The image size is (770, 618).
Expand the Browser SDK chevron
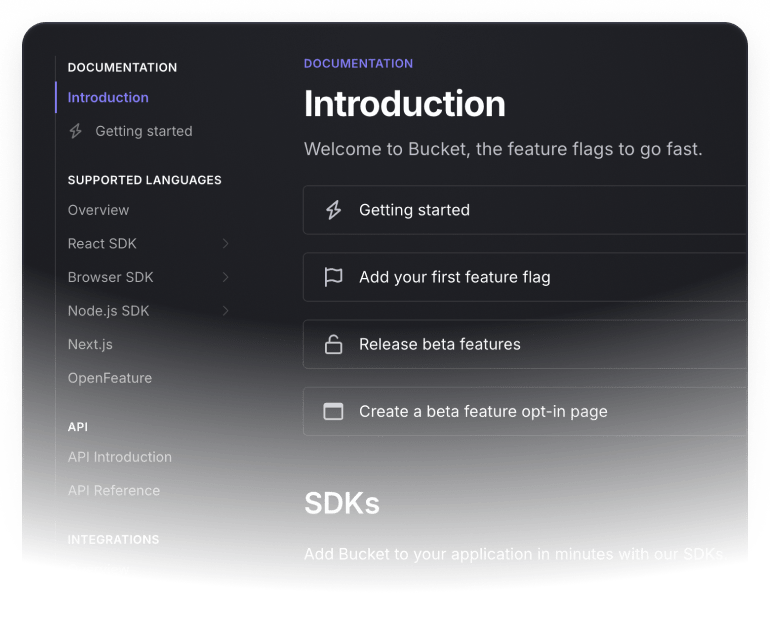coord(225,277)
